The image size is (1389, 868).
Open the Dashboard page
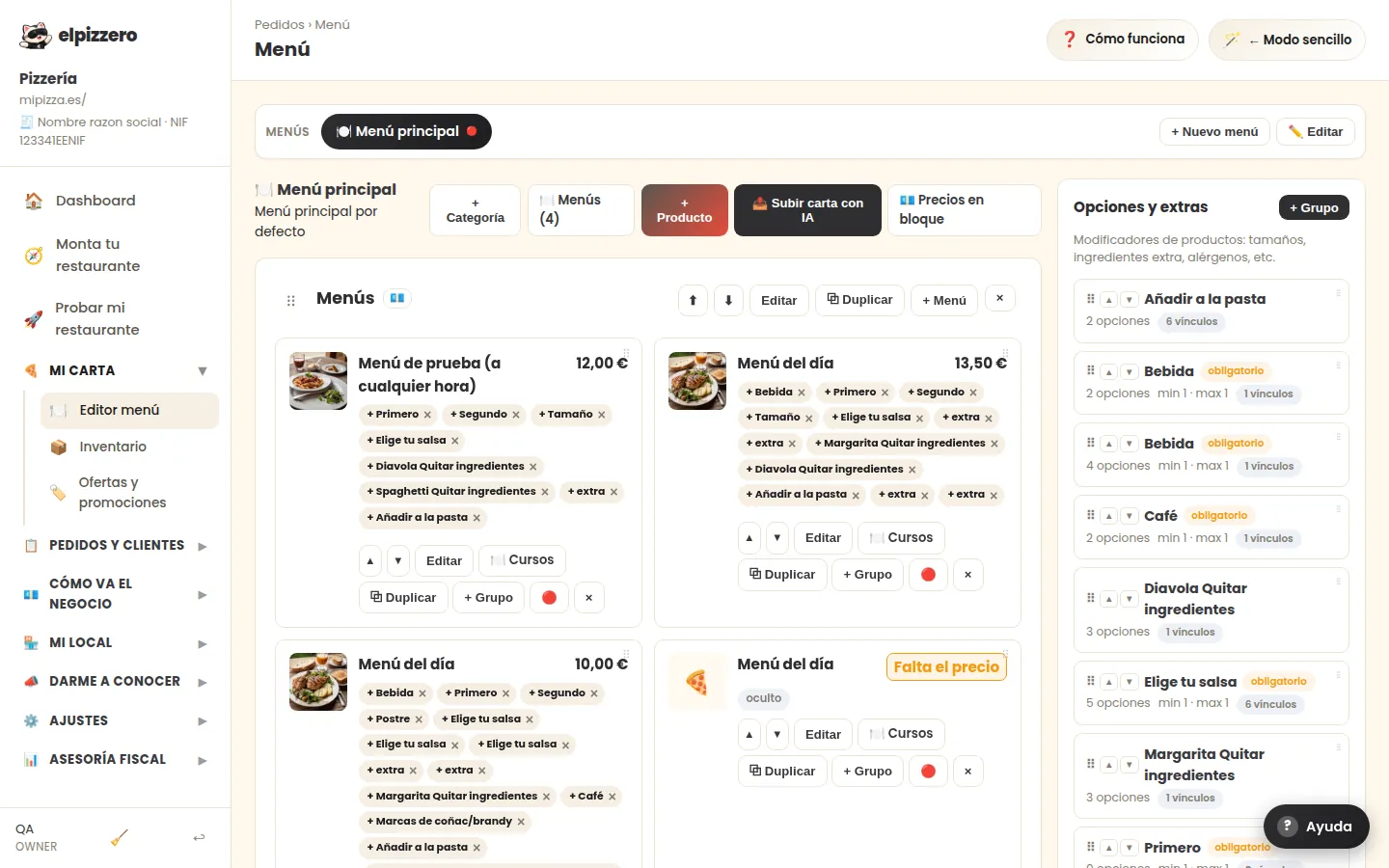click(116, 201)
